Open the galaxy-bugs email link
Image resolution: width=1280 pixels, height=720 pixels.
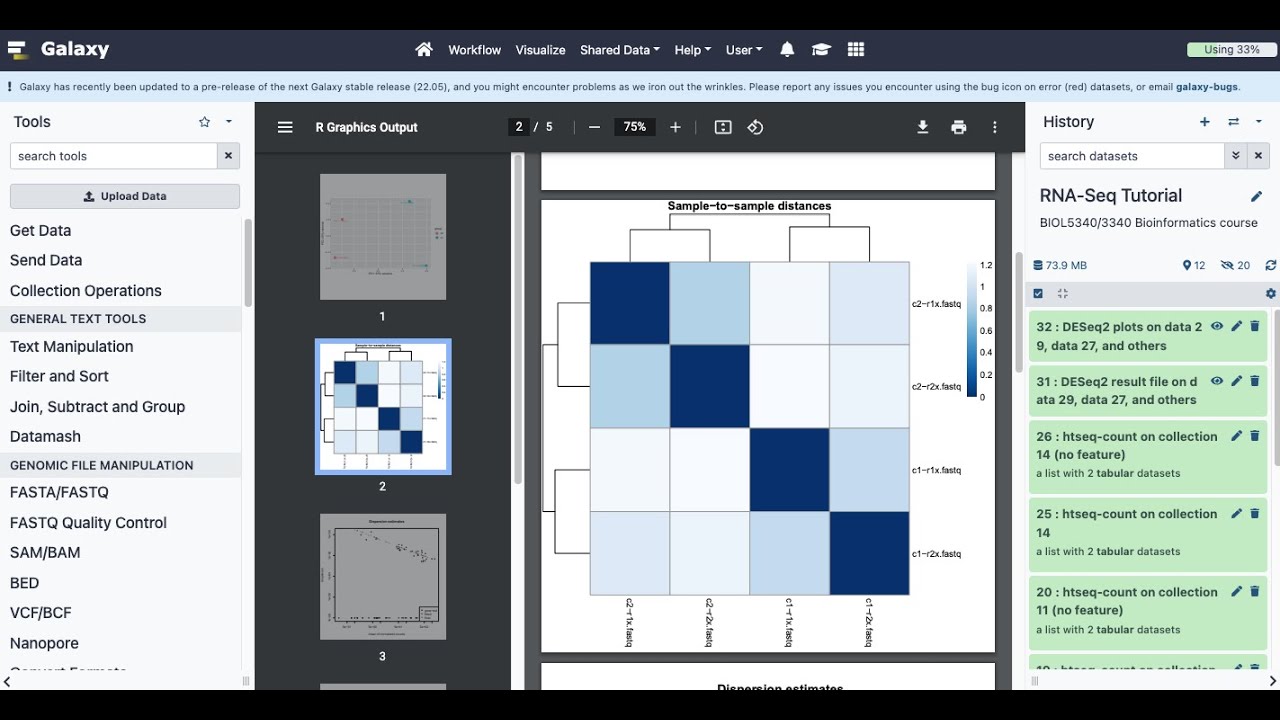[1208, 87]
